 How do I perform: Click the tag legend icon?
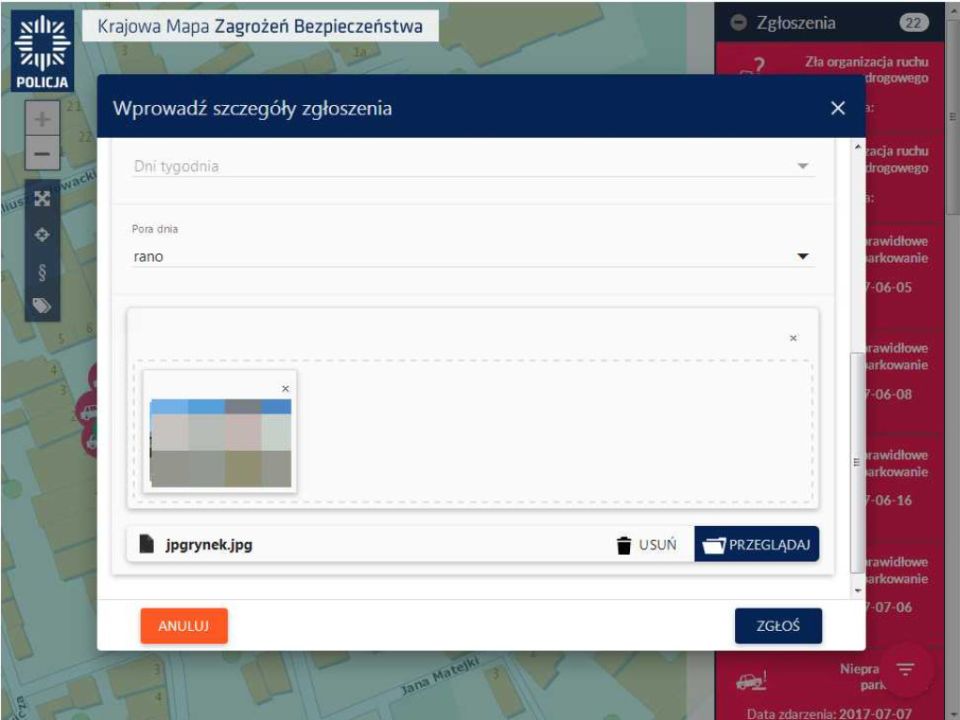coord(42,306)
